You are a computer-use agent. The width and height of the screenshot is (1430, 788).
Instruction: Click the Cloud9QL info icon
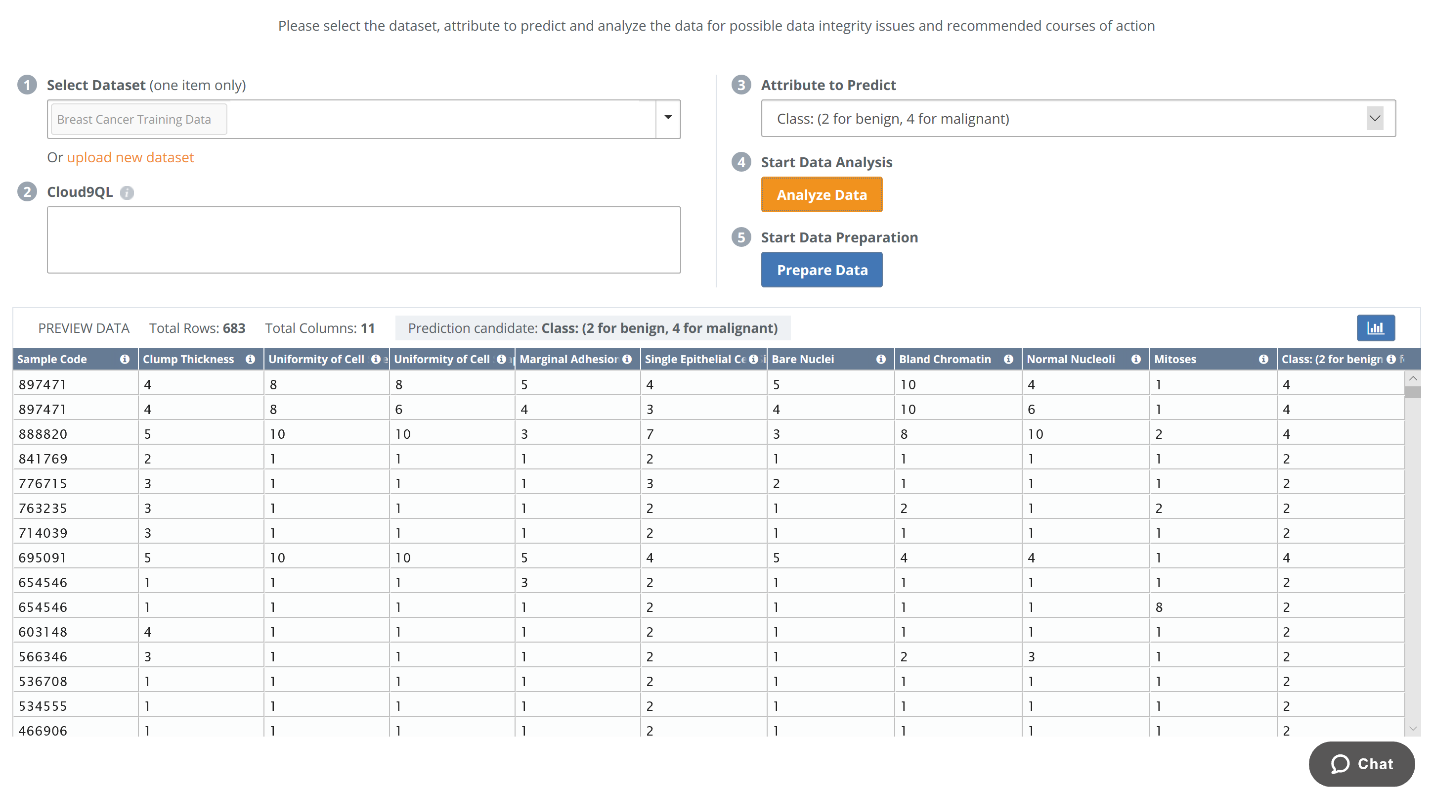pyautogui.click(x=127, y=193)
